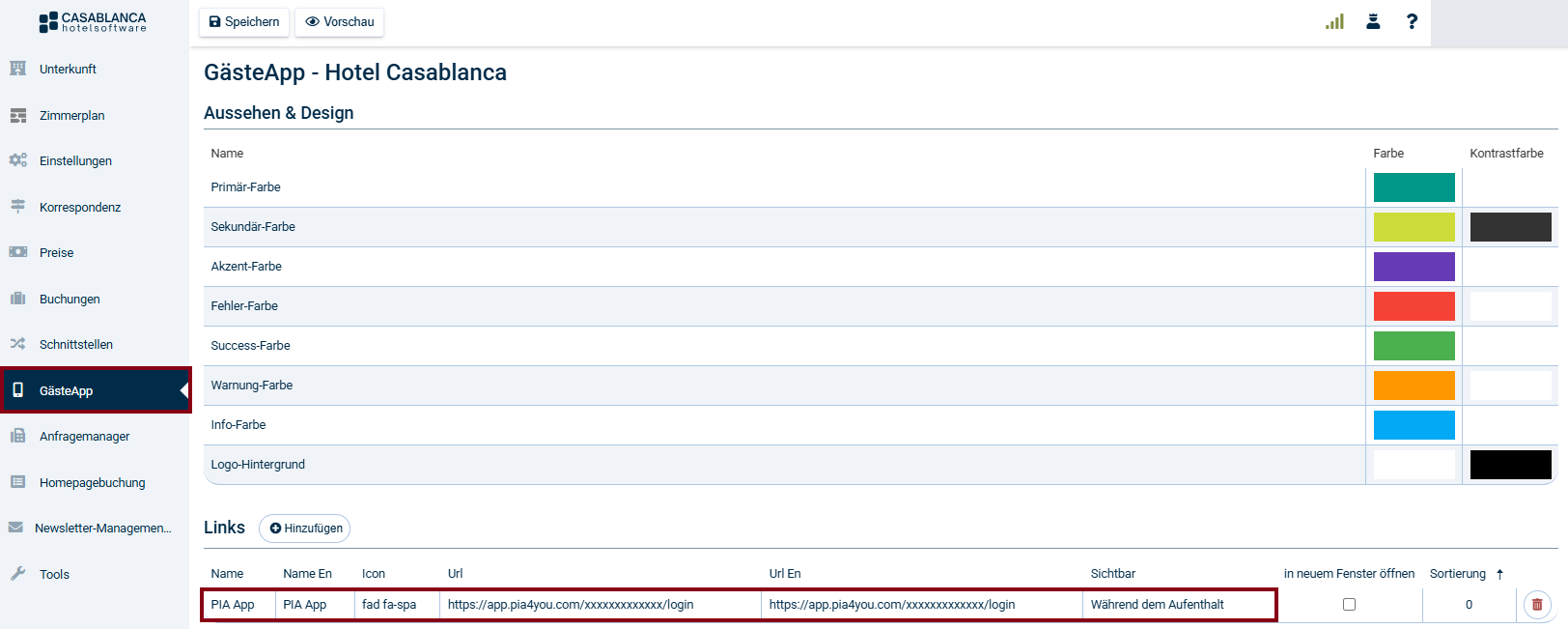The height and width of the screenshot is (629, 1568).
Task: Open help via question mark icon
Action: (1412, 21)
